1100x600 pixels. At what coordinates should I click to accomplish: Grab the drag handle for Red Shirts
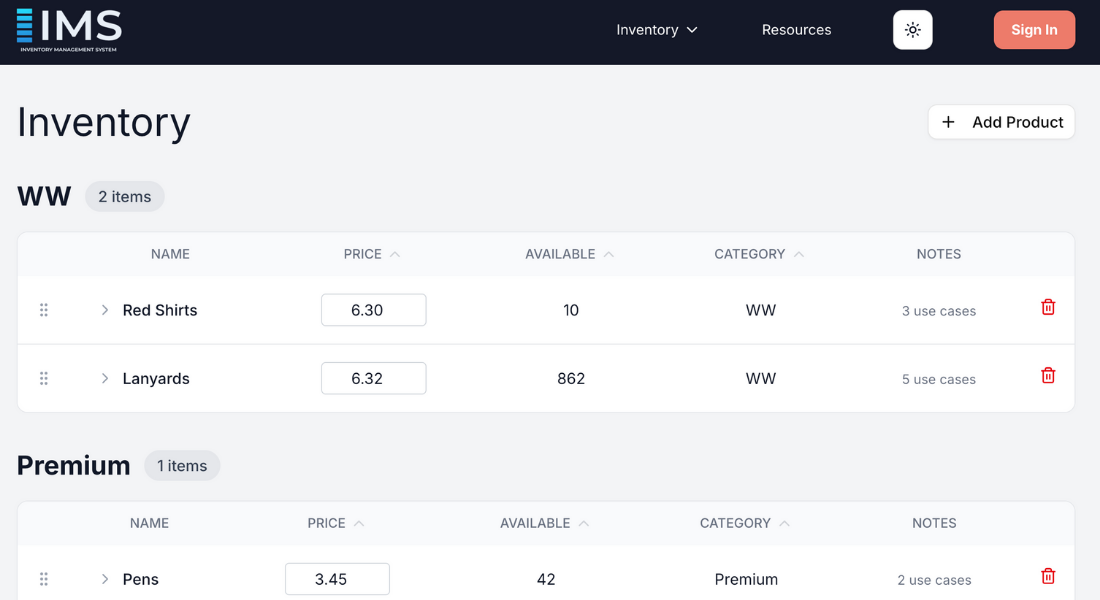[44, 310]
